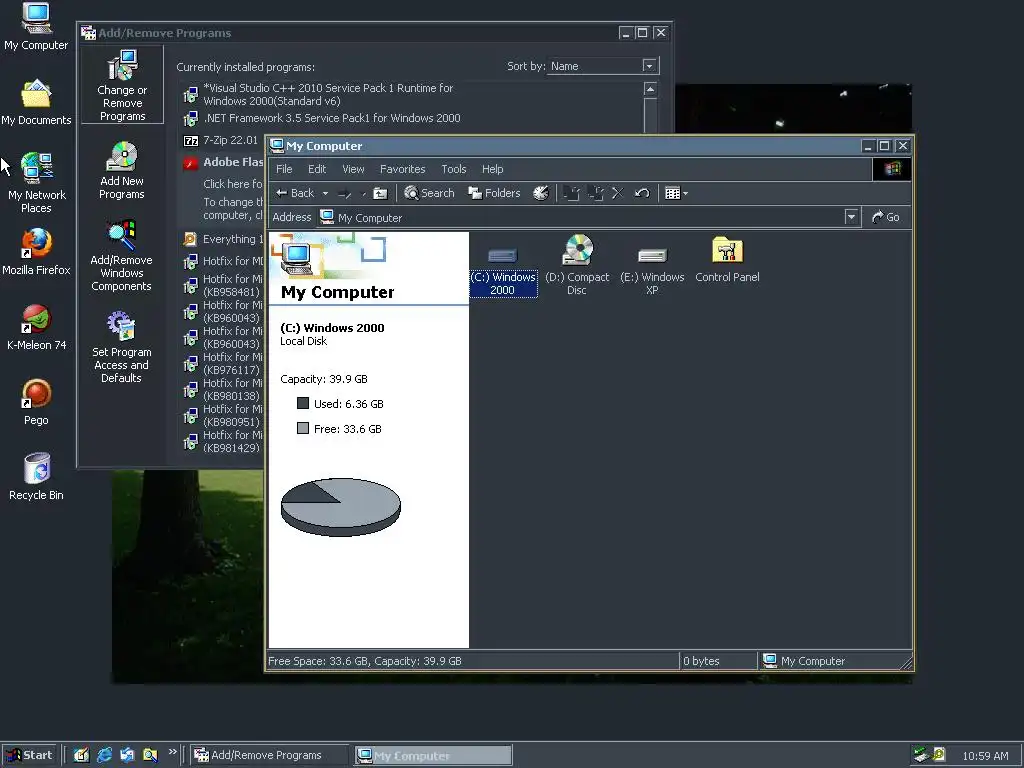Open the Tools menu
The width and height of the screenshot is (1024, 768).
(x=454, y=169)
